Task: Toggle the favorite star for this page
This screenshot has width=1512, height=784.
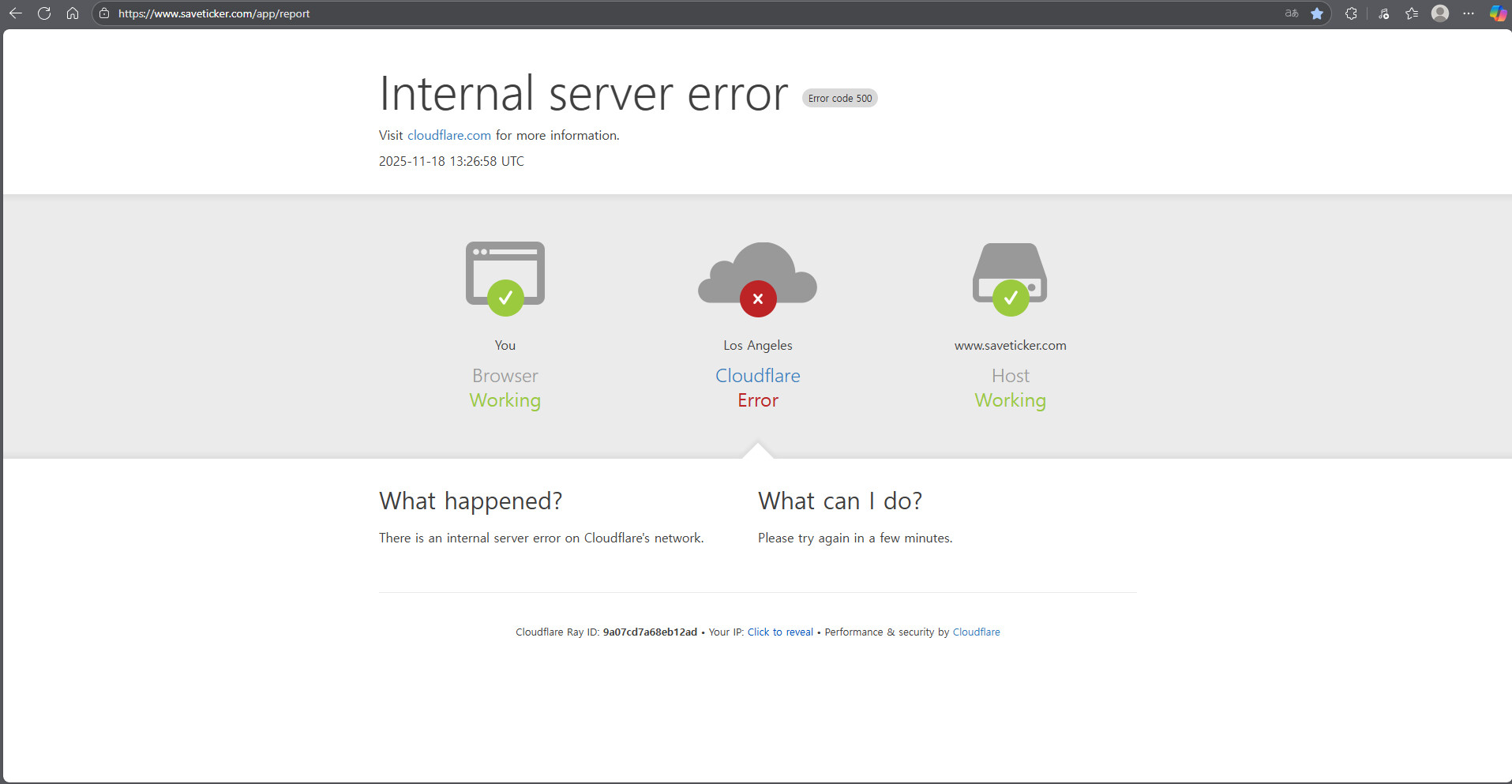Action: [1317, 13]
